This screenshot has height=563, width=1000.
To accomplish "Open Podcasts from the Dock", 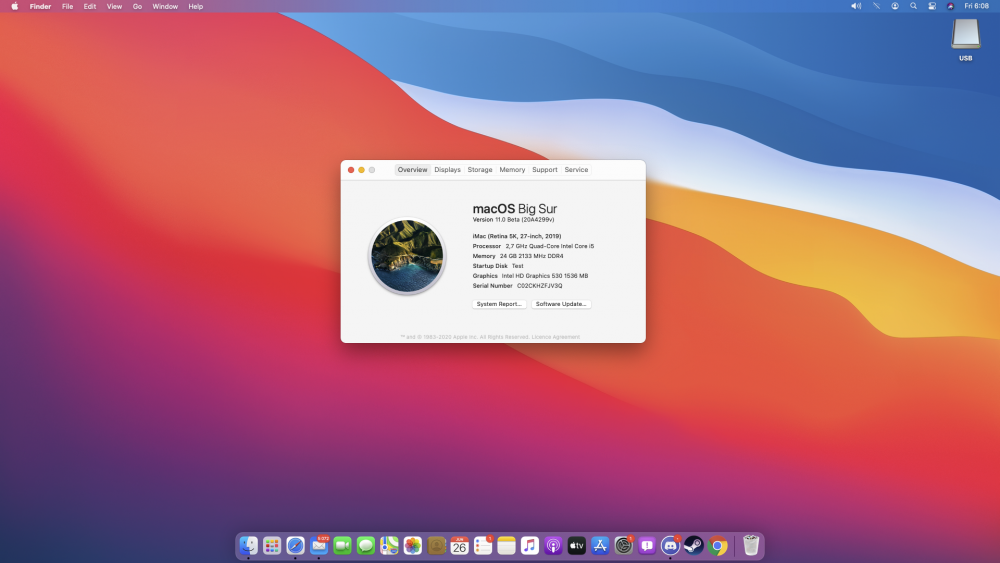I will [553, 546].
